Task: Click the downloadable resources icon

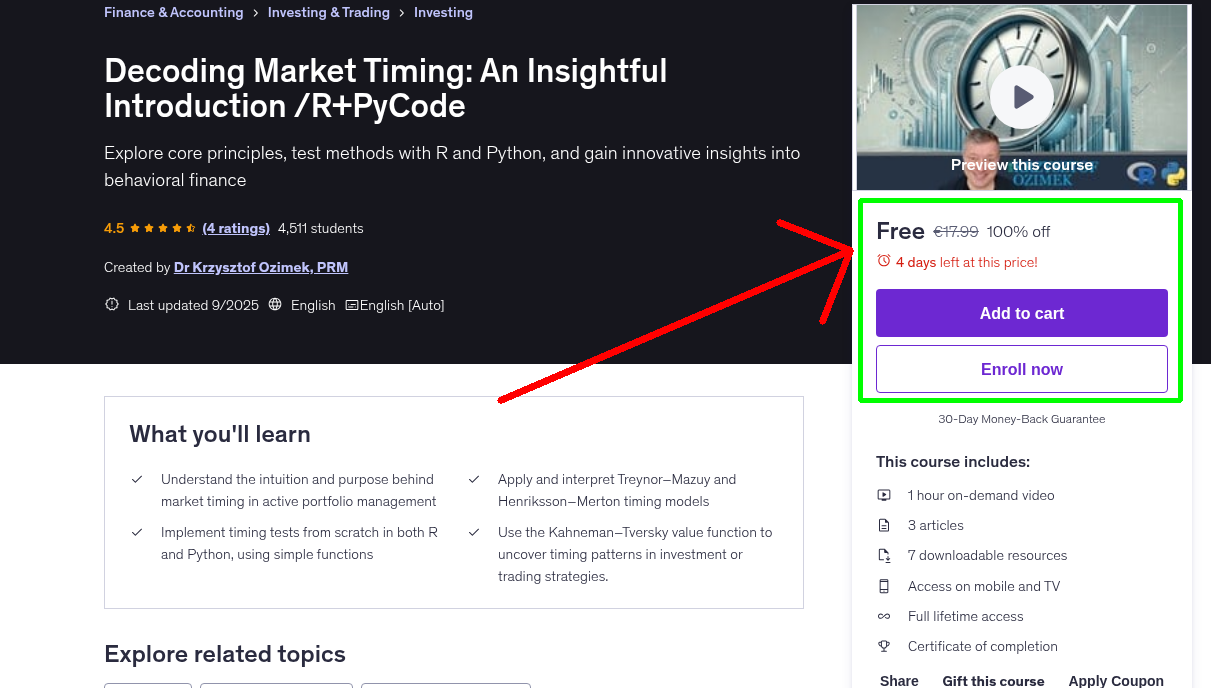Action: tap(884, 555)
